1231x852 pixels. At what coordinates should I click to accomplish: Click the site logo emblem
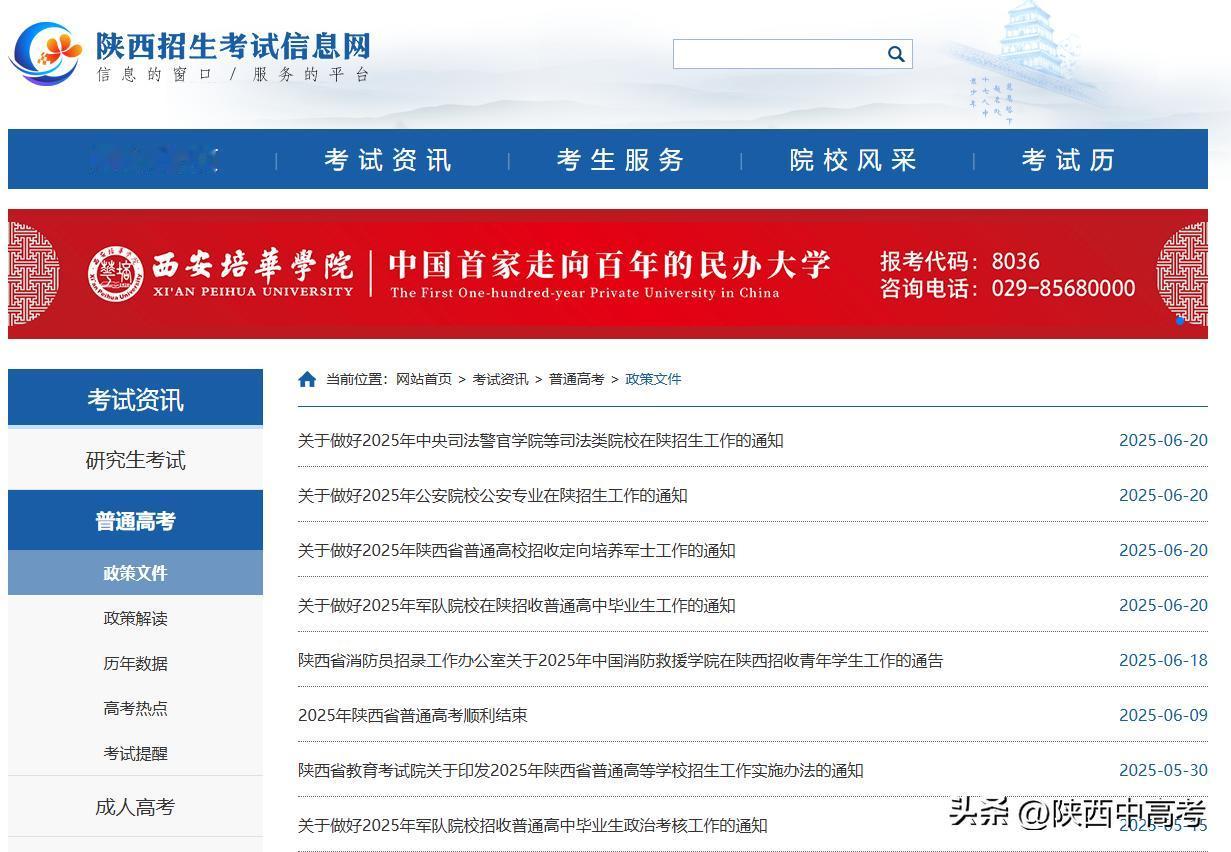[46, 54]
